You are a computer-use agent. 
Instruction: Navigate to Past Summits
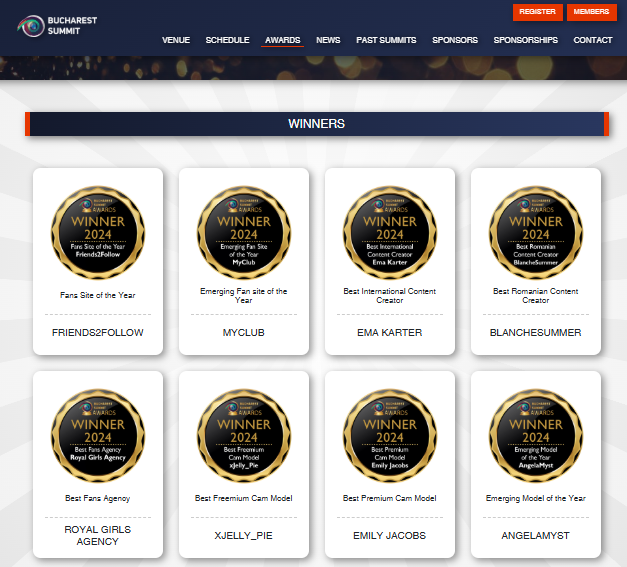point(386,41)
